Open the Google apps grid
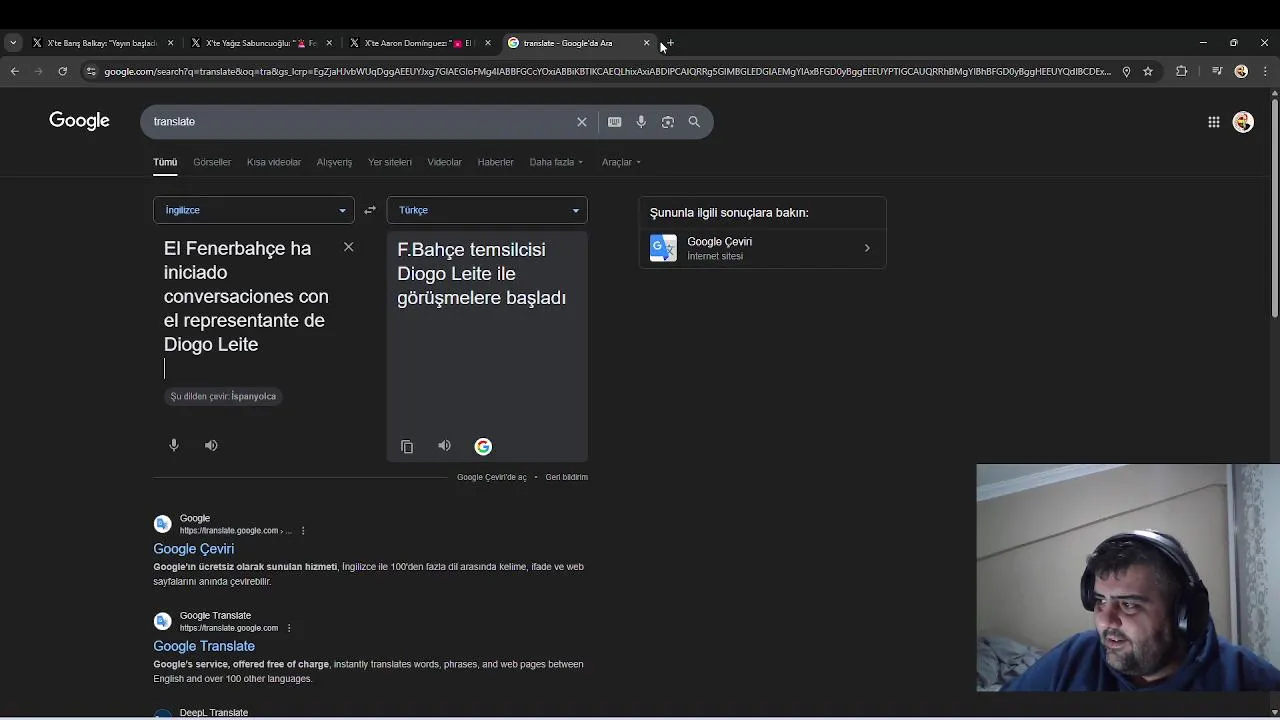Image resolution: width=1280 pixels, height=720 pixels. tap(1214, 122)
